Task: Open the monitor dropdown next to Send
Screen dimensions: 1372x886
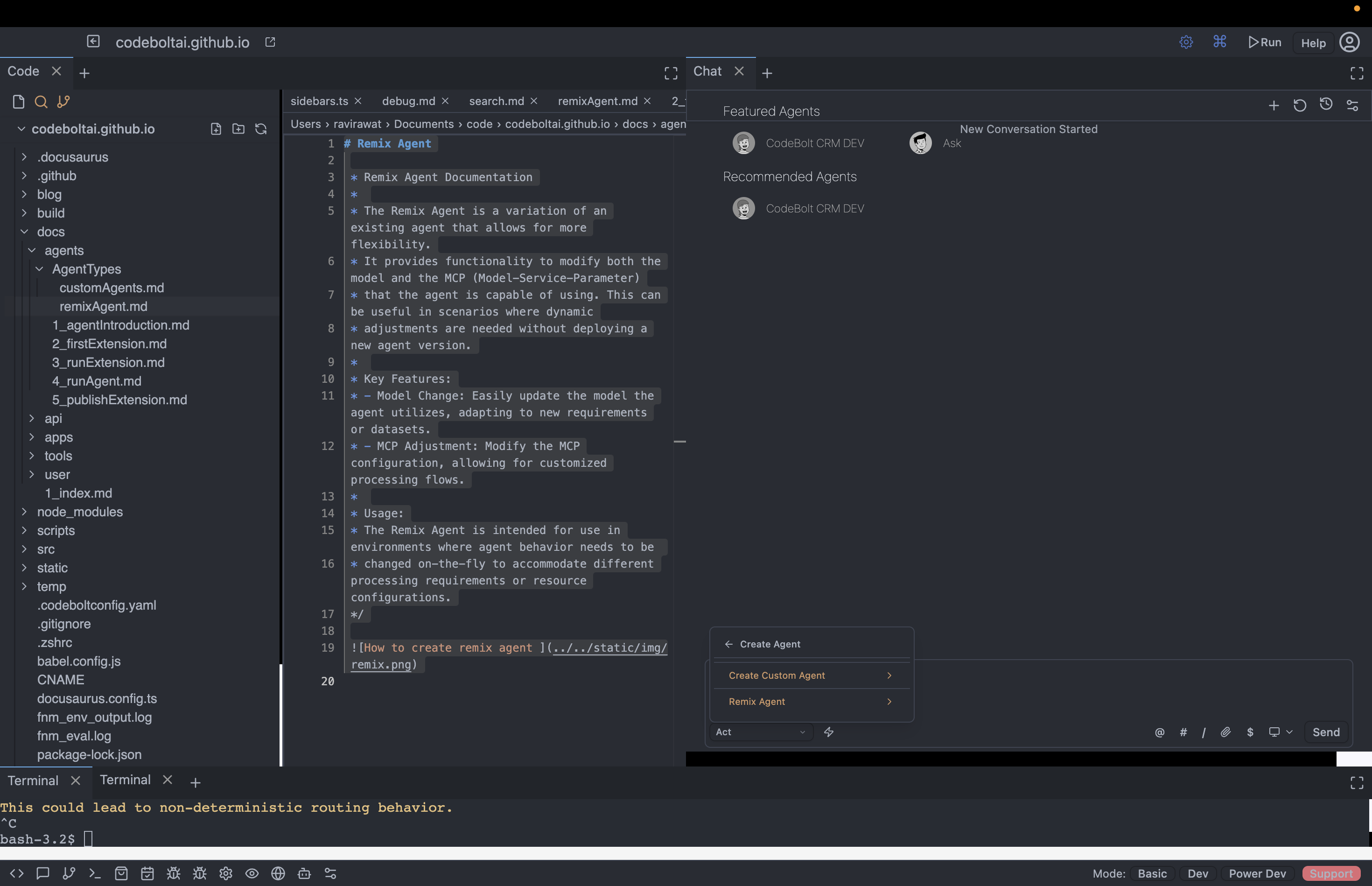Action: pos(1281,732)
